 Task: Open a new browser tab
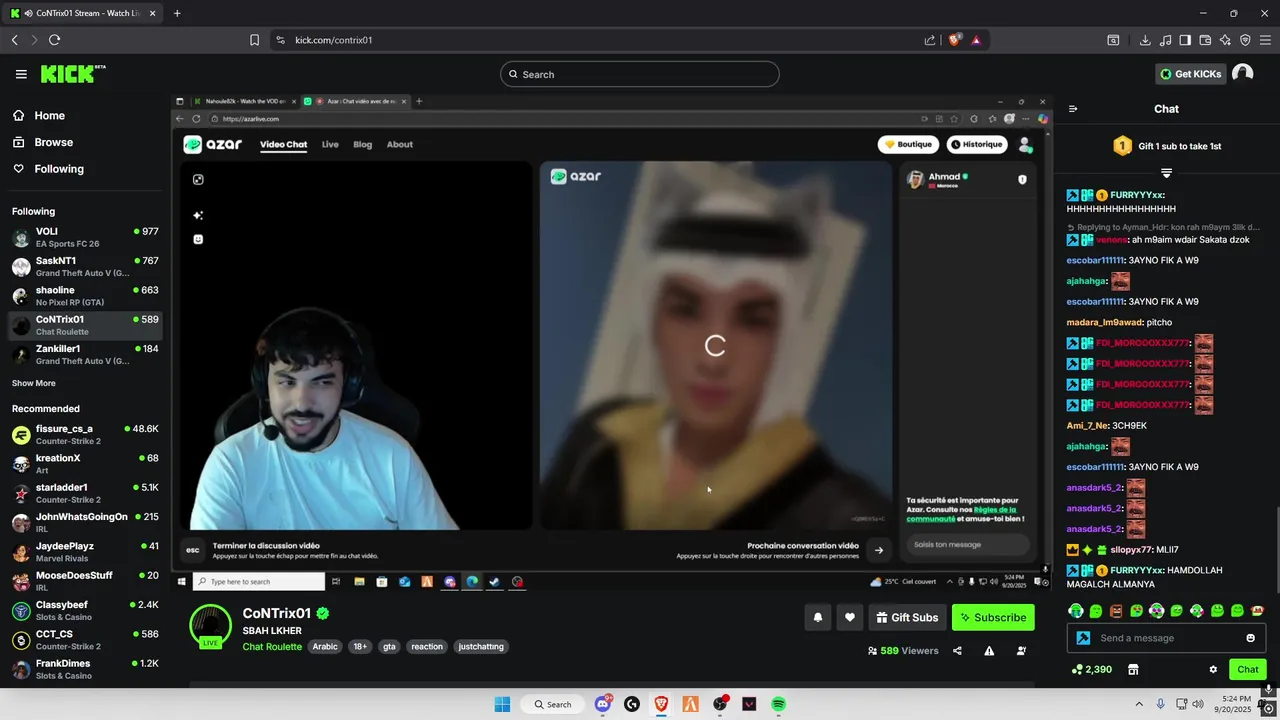(177, 13)
